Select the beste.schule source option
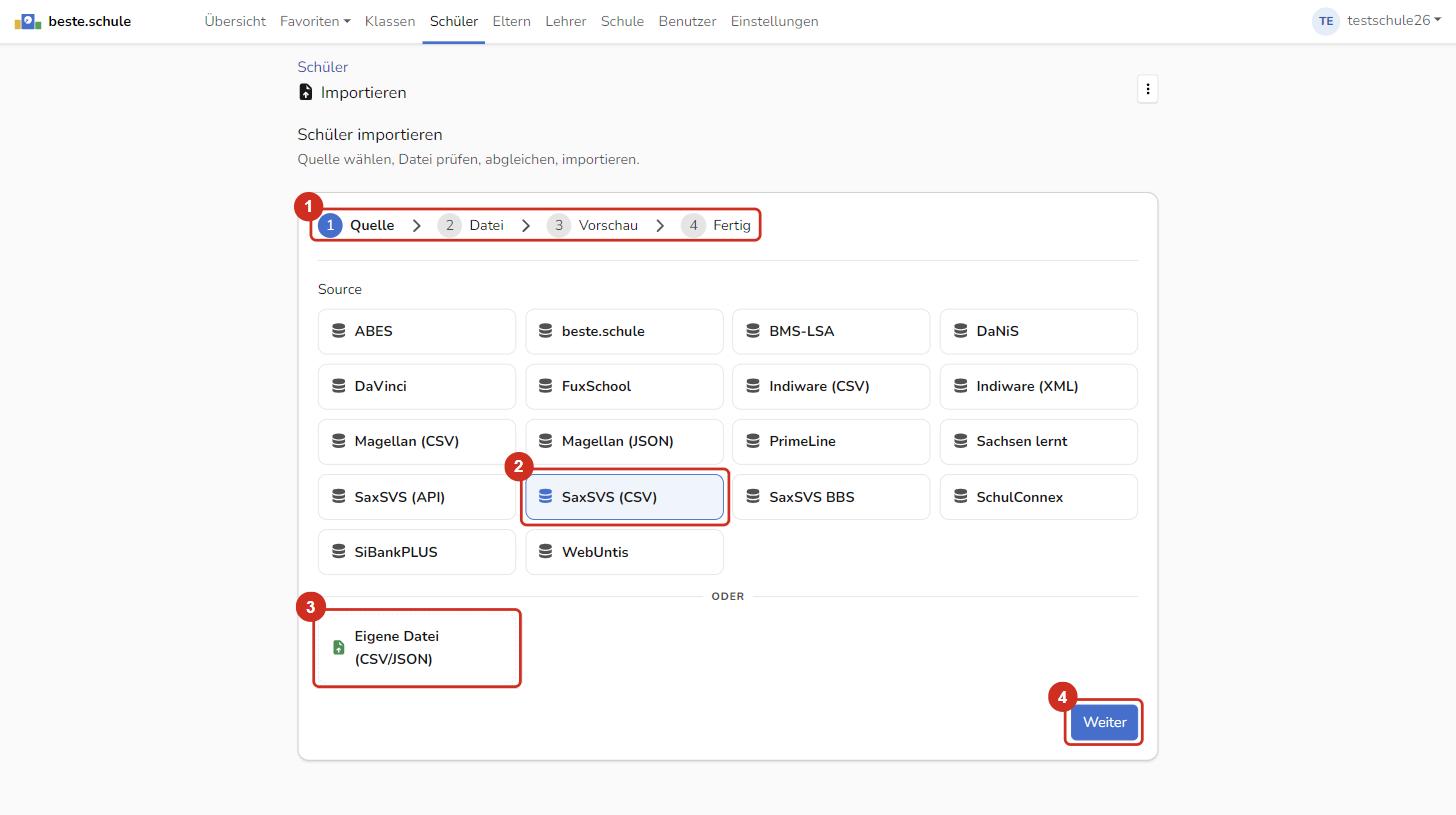The width and height of the screenshot is (1456, 815). pos(624,331)
